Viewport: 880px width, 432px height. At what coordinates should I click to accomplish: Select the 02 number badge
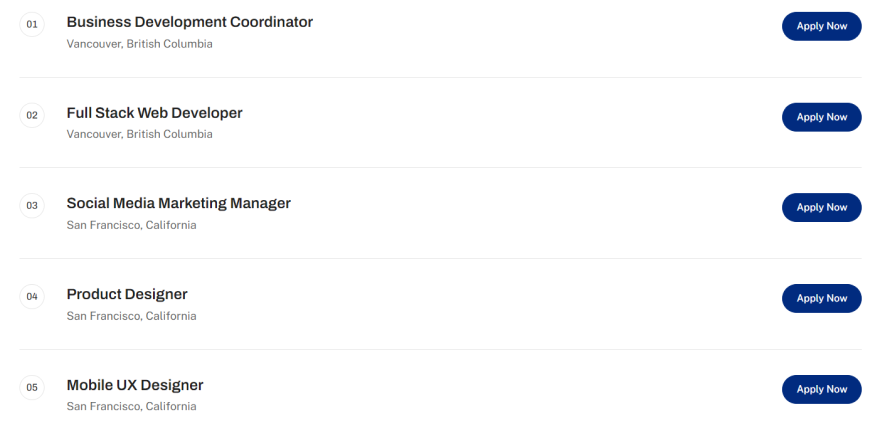[x=32, y=115]
